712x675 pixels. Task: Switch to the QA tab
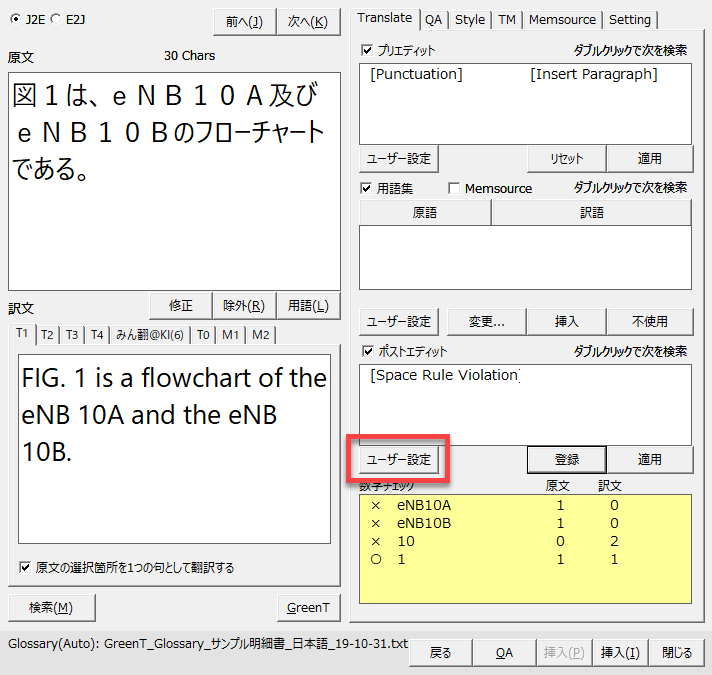433,19
